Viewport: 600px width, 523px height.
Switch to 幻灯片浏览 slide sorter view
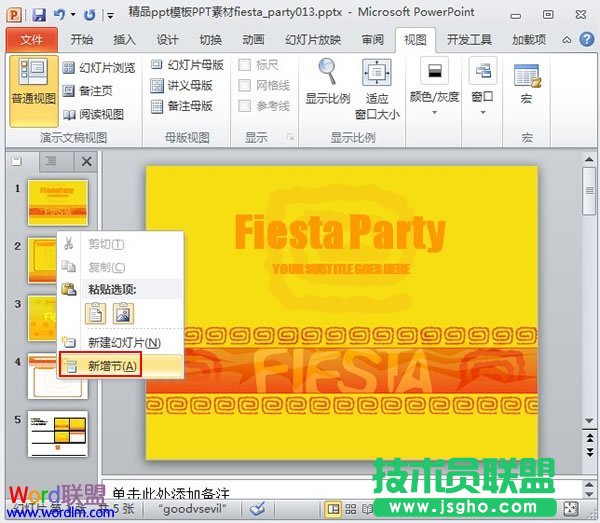point(99,68)
